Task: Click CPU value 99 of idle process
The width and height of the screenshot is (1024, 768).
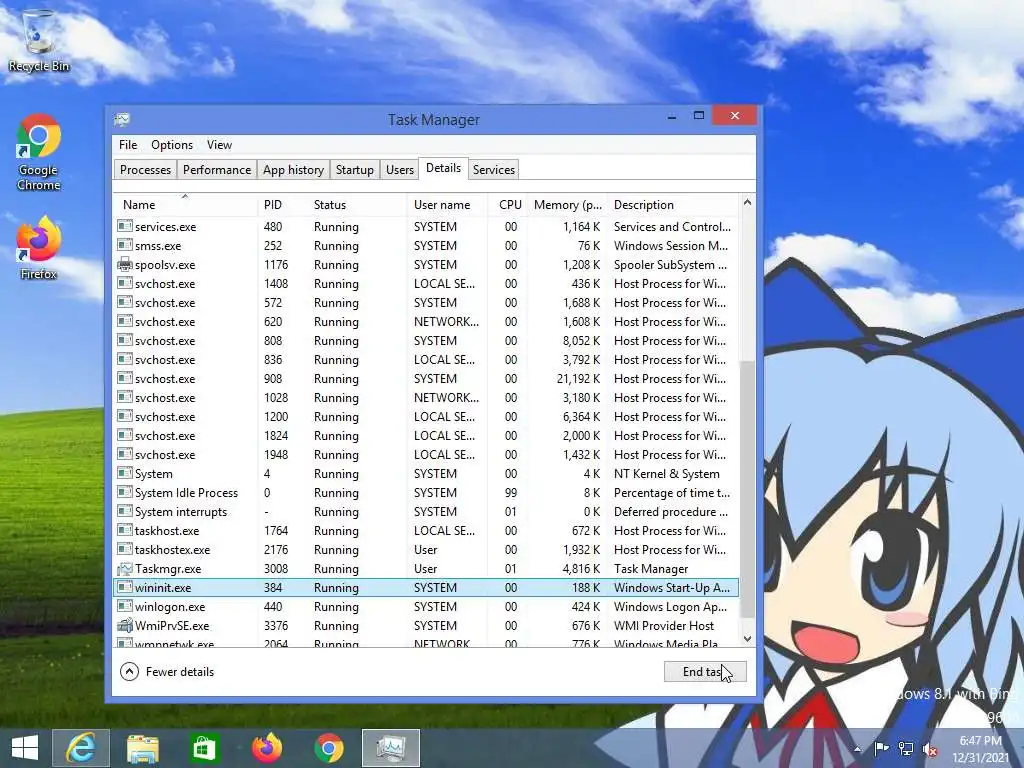Action: tap(511, 492)
